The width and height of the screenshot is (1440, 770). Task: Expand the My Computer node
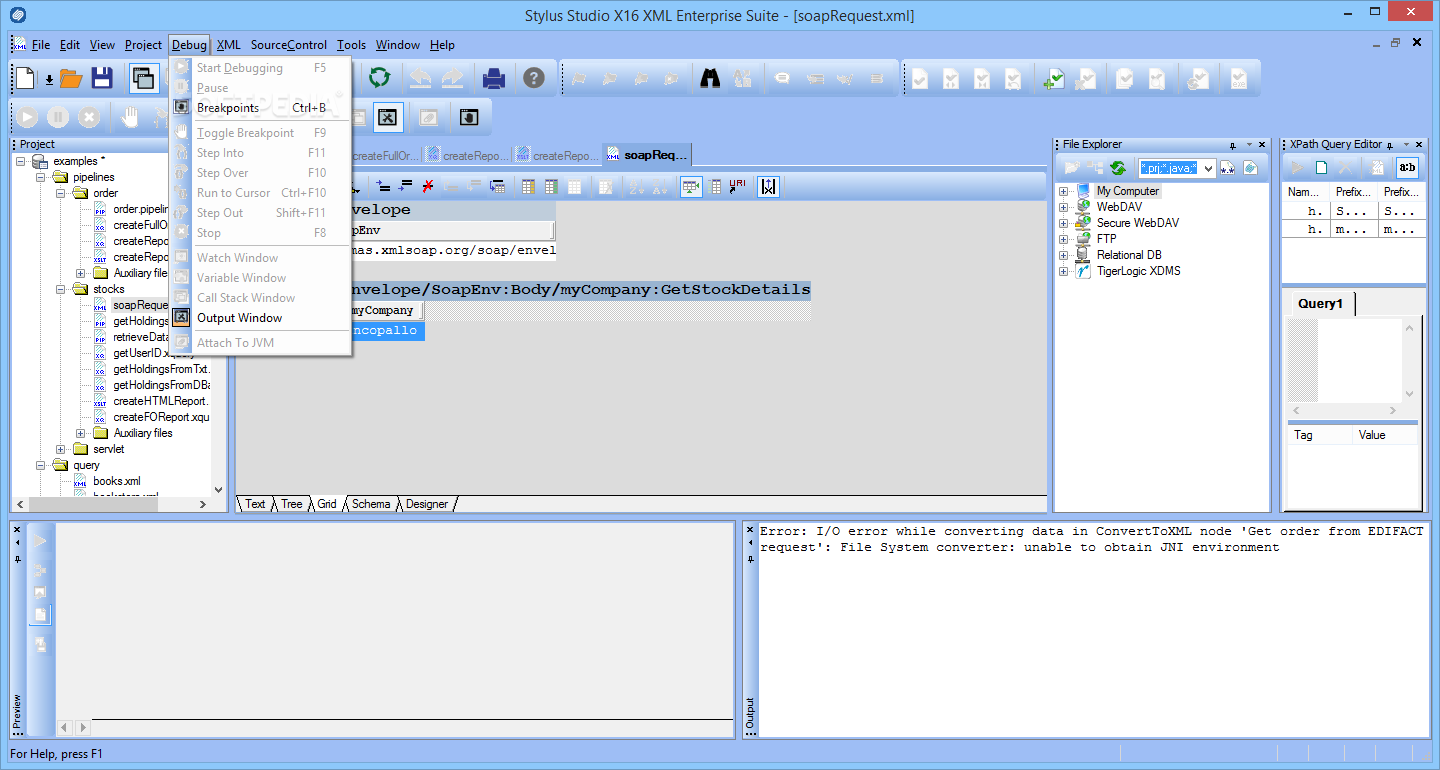pyautogui.click(x=1063, y=191)
